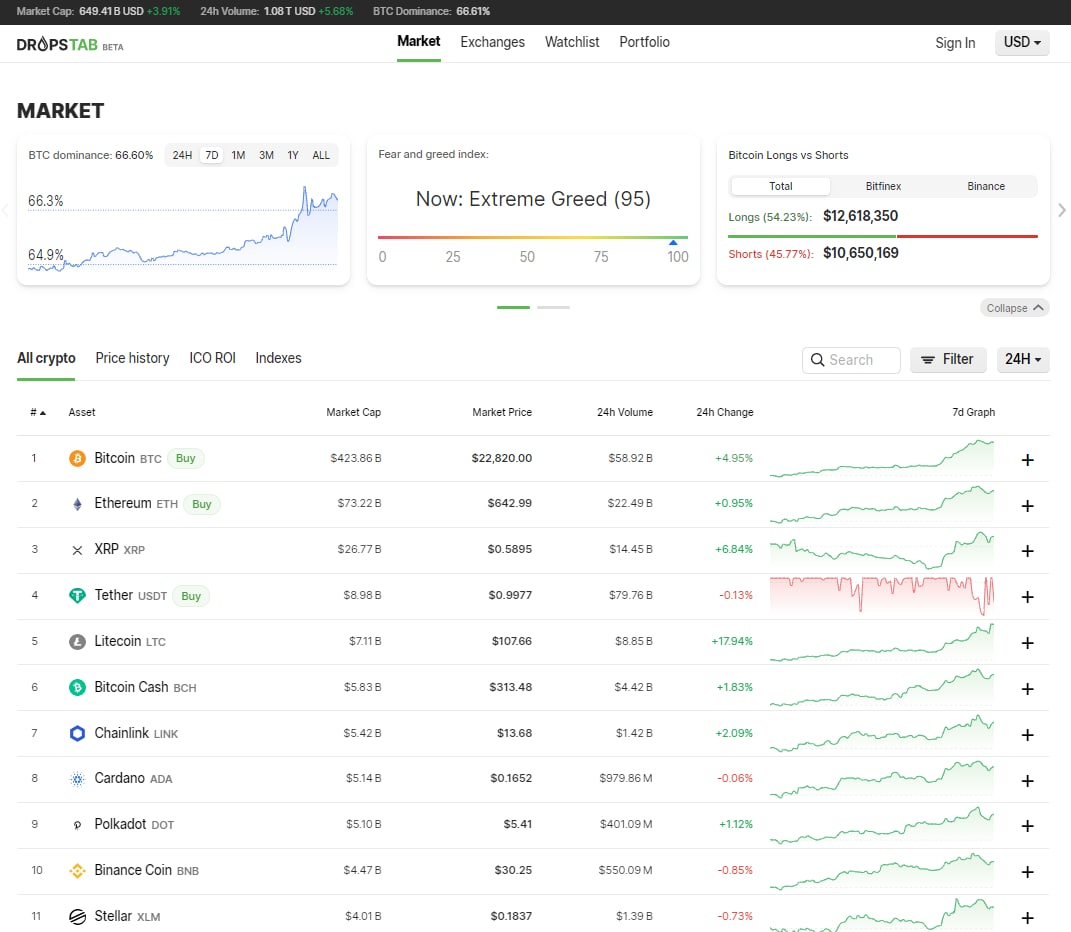Select second carousel page indicator
1071x932 pixels.
point(553,307)
